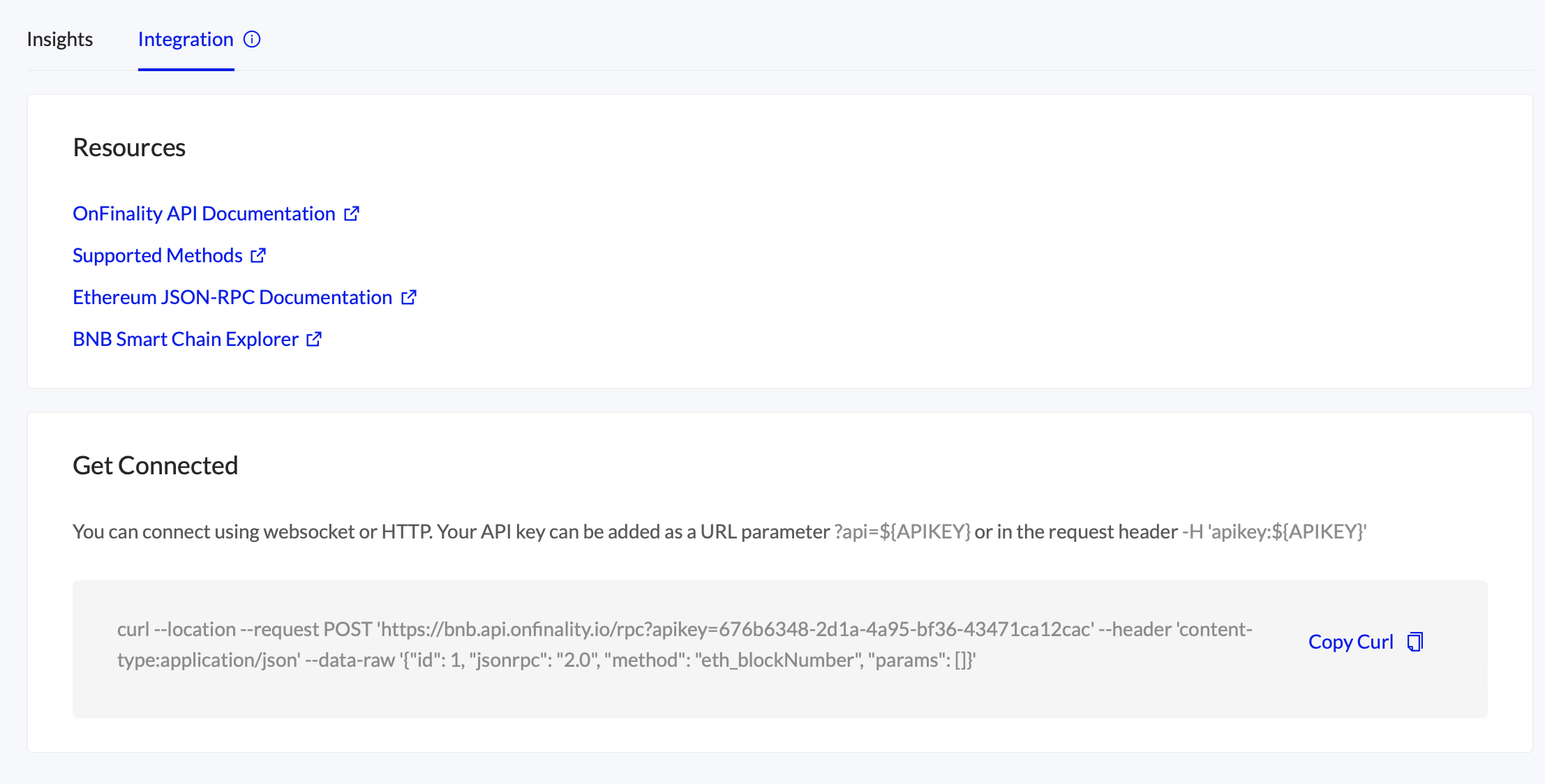Screen dimensions: 1545x784
Task: Click external-link icon after Ethereum JSON-RPC Documentation
Action: (409, 297)
